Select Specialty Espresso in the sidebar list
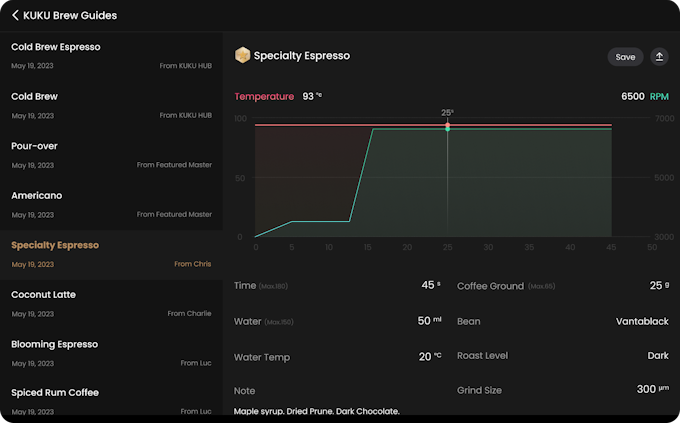This screenshot has width=680, height=423. 111,255
